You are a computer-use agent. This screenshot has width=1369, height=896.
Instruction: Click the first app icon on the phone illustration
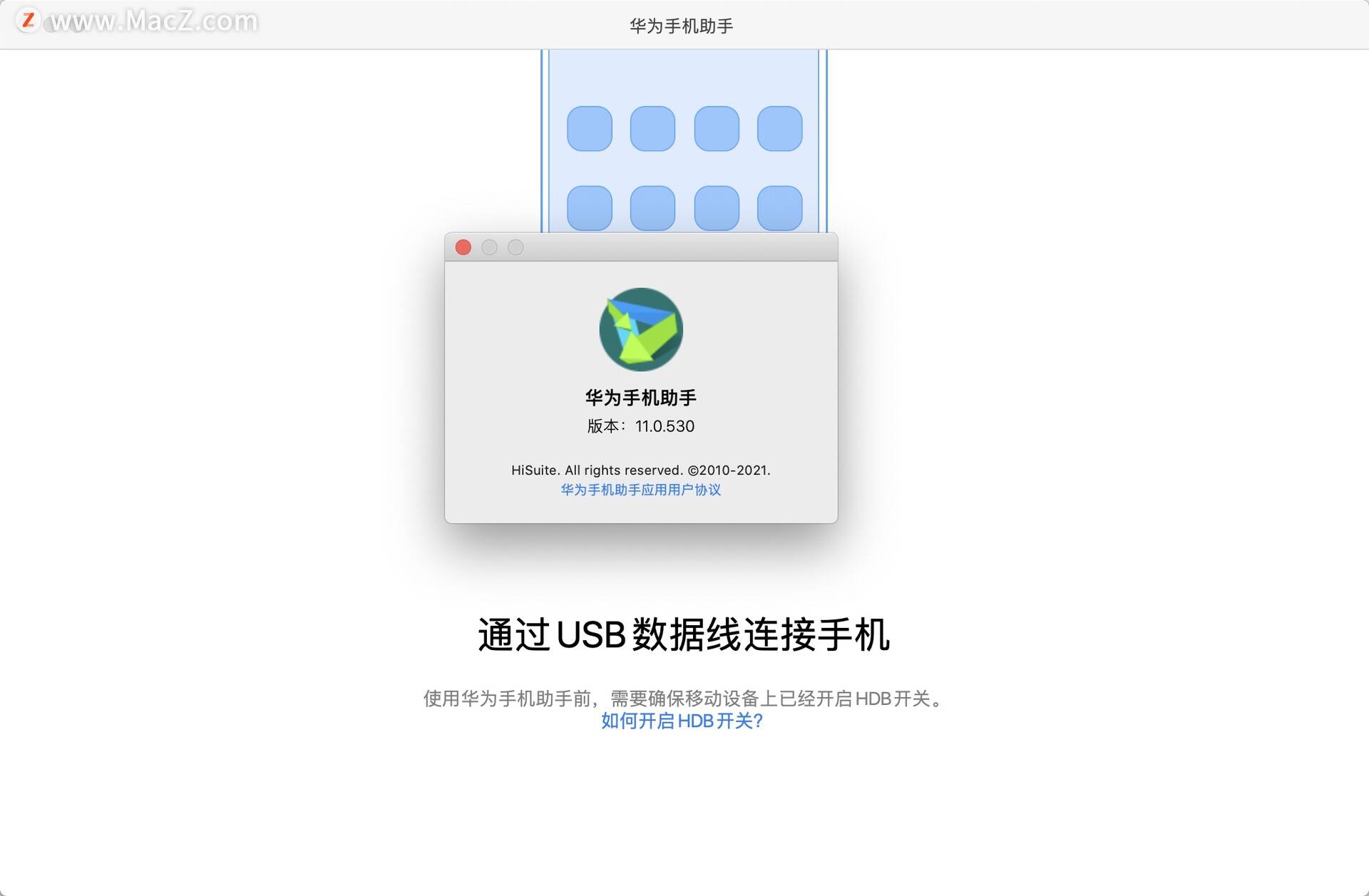click(590, 128)
